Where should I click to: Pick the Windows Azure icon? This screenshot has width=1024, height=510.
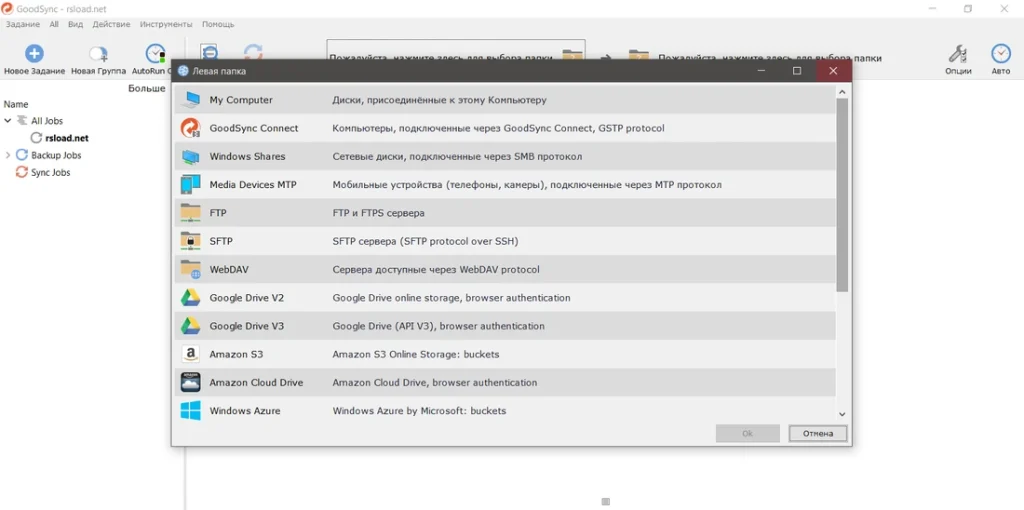[190, 411]
